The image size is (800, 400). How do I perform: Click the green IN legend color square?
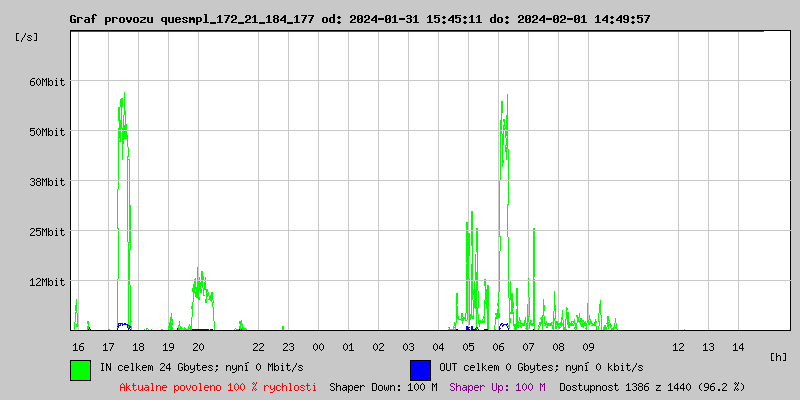point(80,369)
